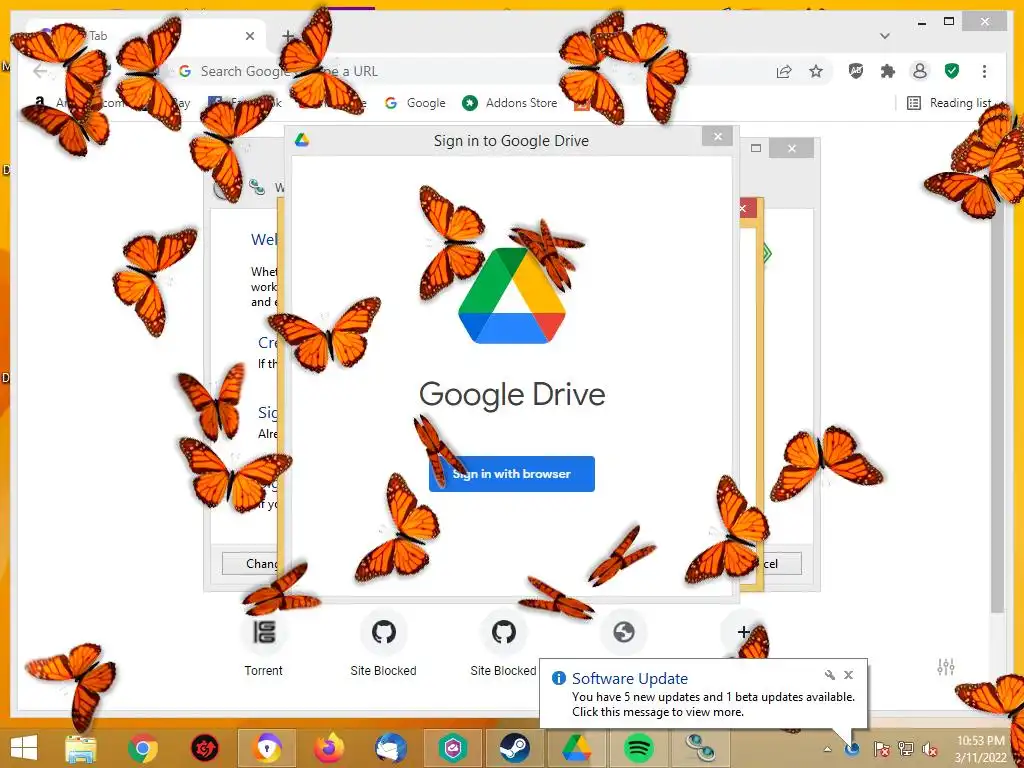The image size is (1024, 768).
Task: Click the share page icon in address bar
Action: (x=784, y=71)
